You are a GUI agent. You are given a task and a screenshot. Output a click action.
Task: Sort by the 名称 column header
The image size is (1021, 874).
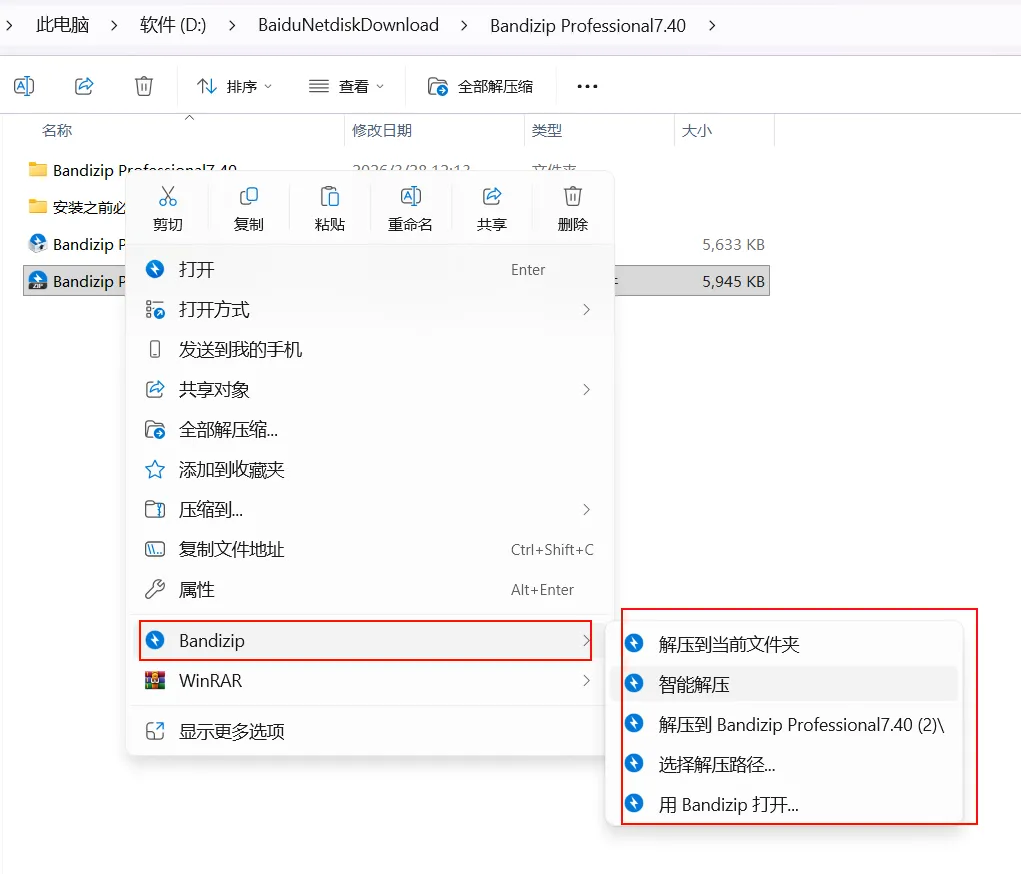coord(57,131)
